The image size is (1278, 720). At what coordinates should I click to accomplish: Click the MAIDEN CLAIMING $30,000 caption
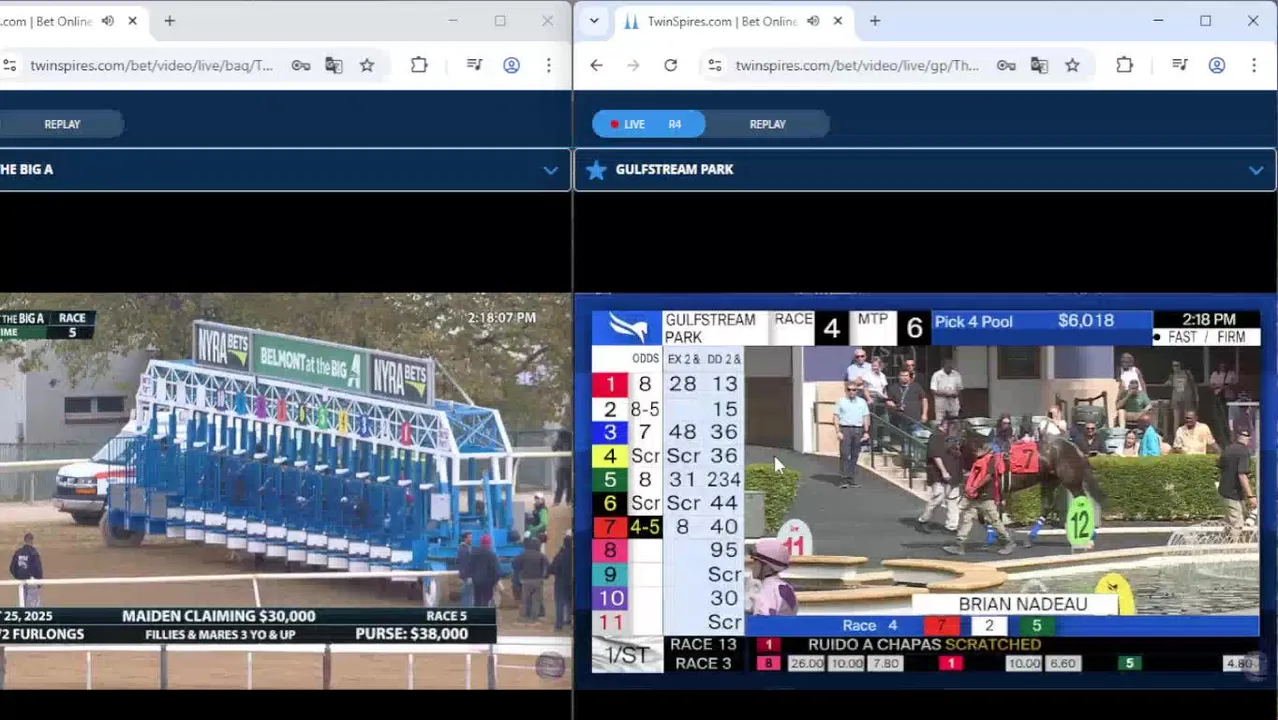[218, 616]
